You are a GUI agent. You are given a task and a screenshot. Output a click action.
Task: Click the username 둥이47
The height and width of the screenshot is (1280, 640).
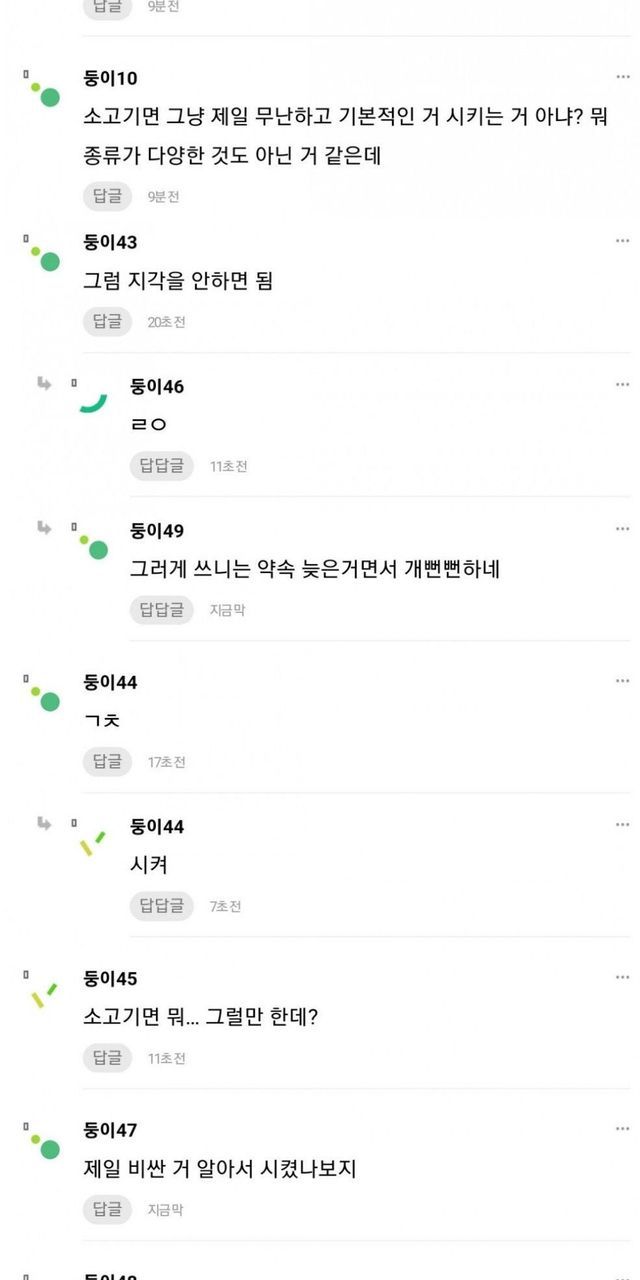[110, 1130]
